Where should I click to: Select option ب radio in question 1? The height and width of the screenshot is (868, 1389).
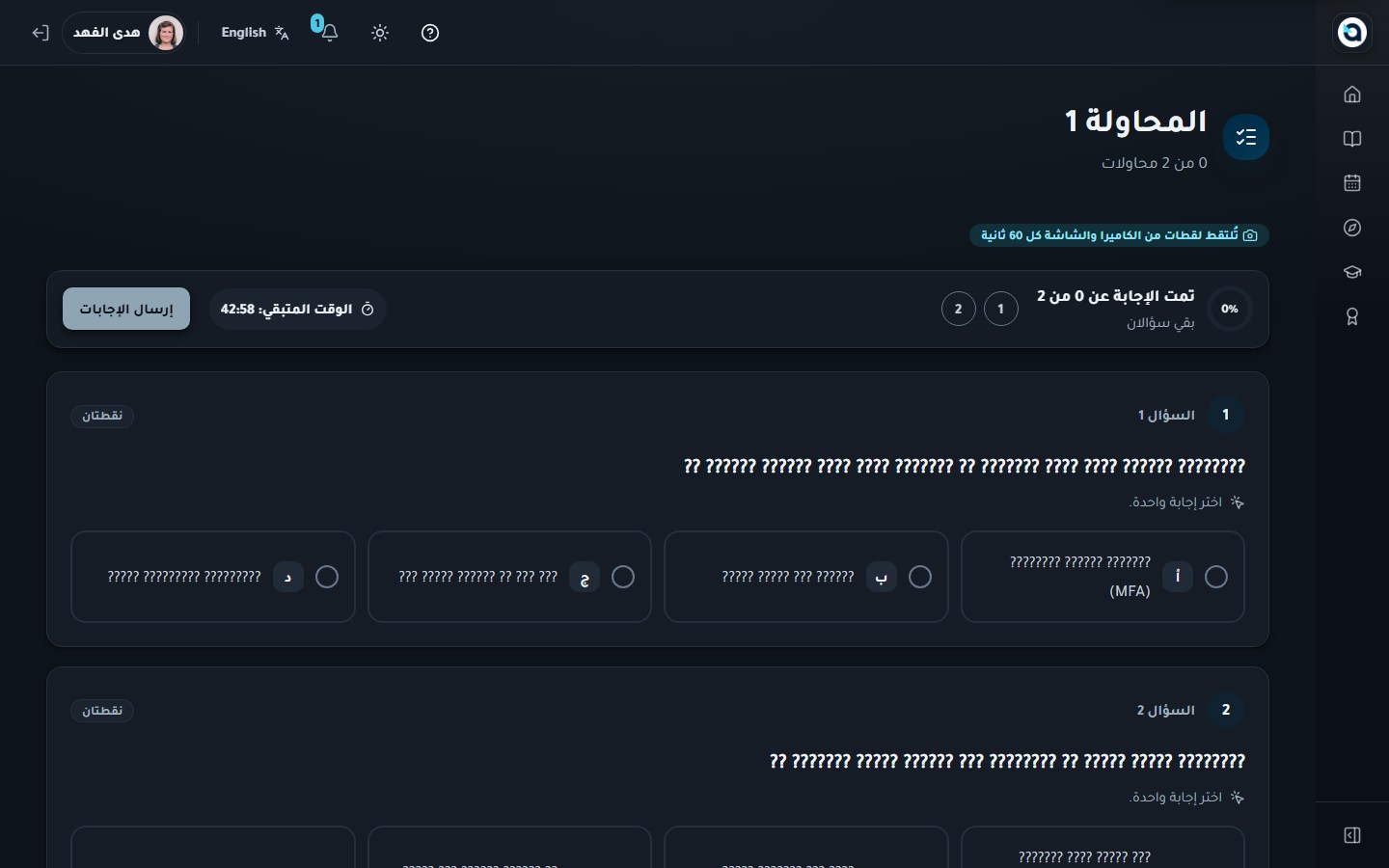(x=920, y=577)
